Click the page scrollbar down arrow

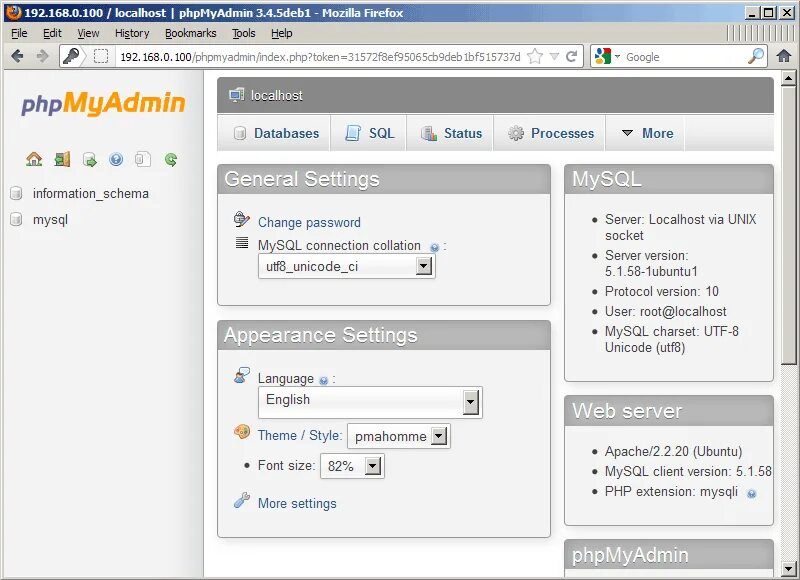click(788, 568)
